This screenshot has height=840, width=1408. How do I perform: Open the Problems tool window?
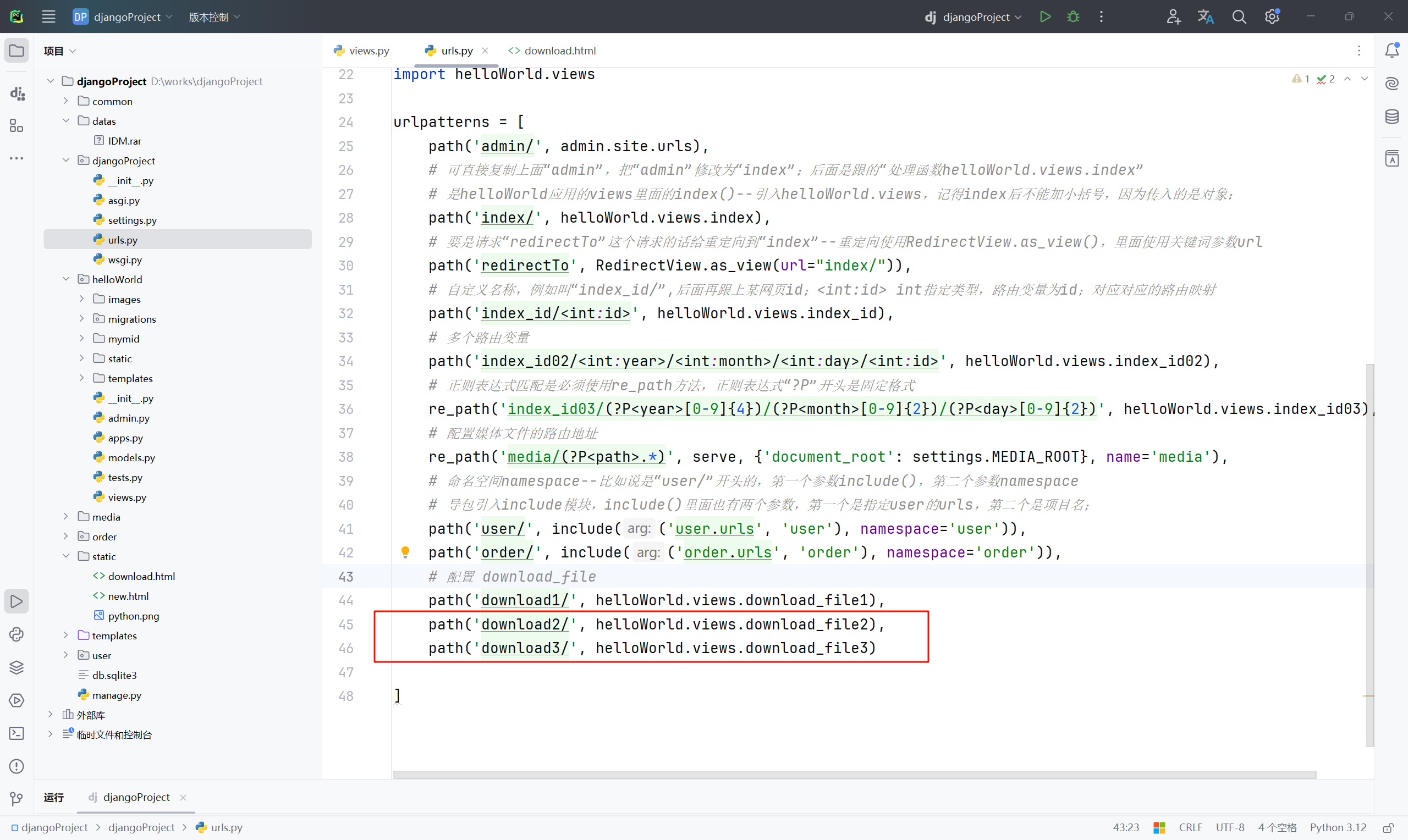point(16,766)
